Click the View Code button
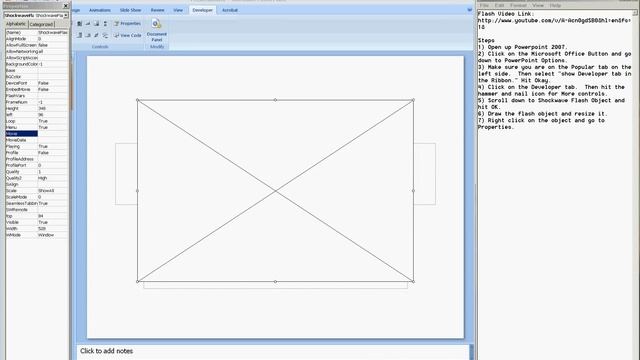The height and width of the screenshot is (360, 640). click(x=127, y=36)
